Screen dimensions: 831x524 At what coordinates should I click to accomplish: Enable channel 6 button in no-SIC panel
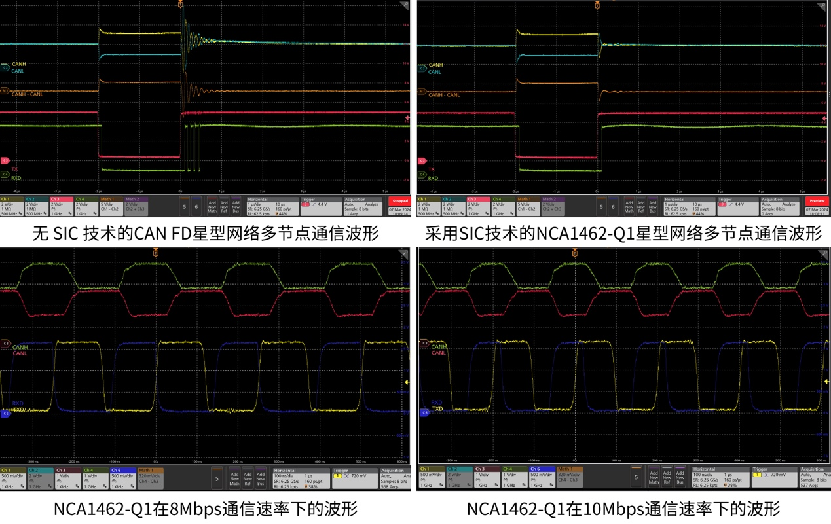tap(196, 206)
